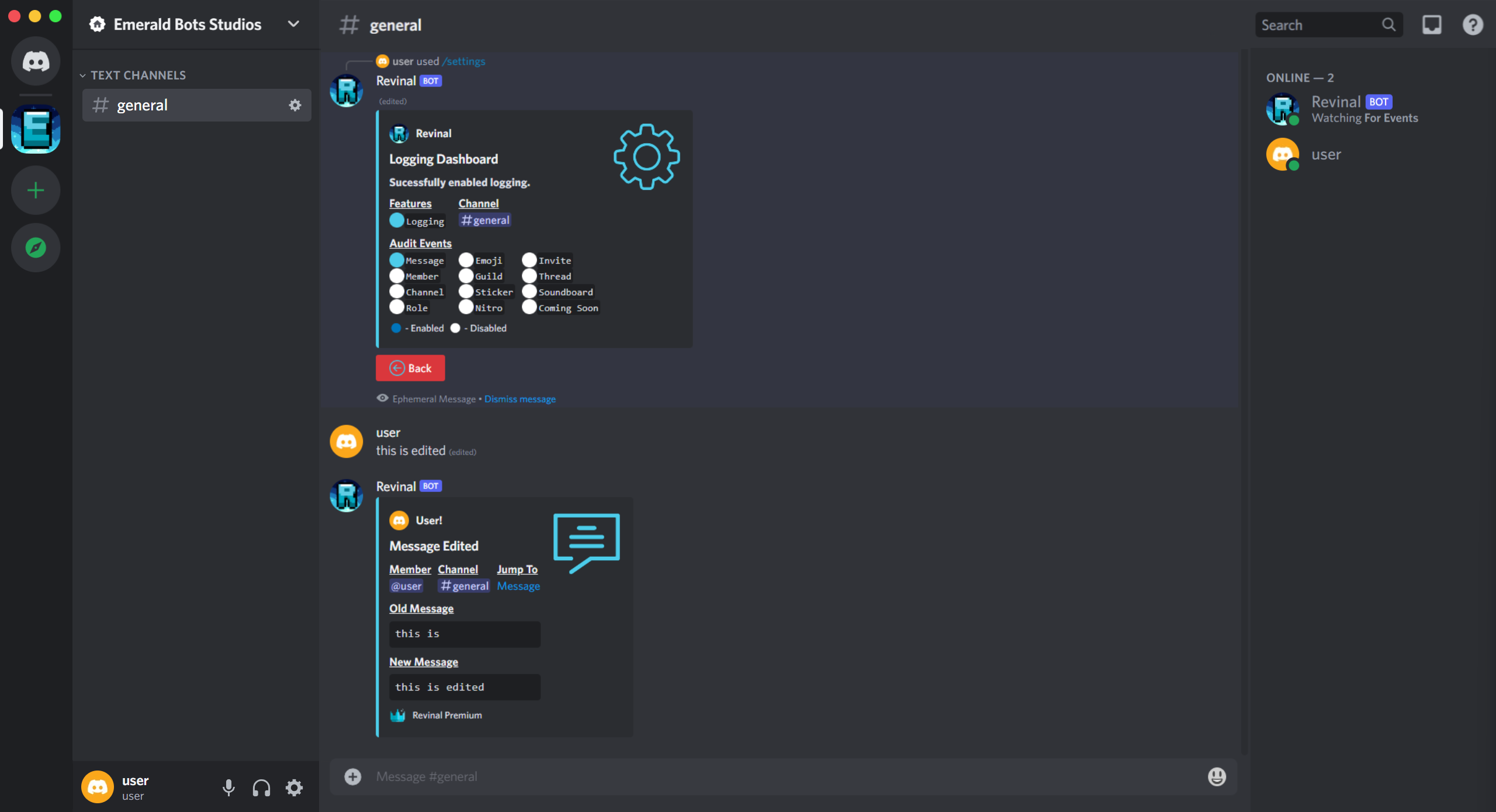Select the #general channel in the sidebar
The width and height of the screenshot is (1496, 812).
142,105
